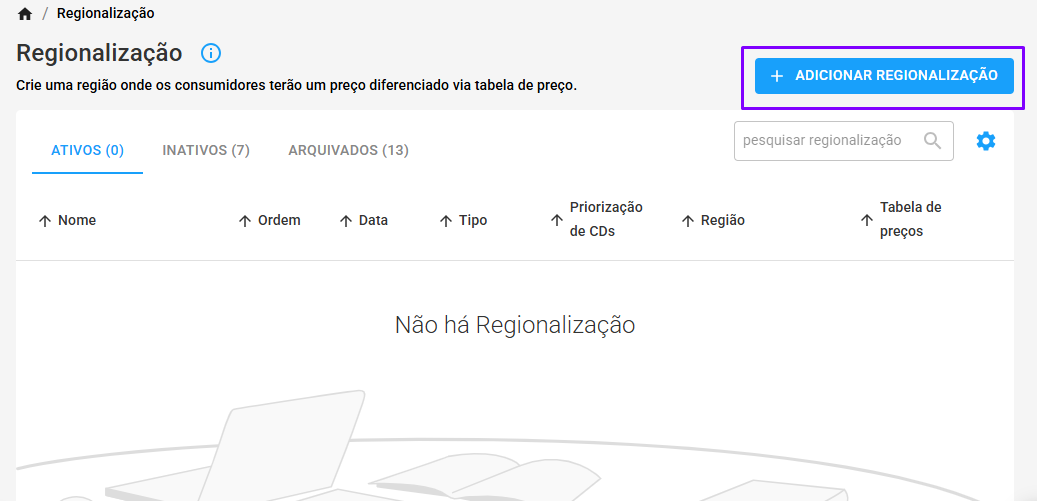Click the Data column header text
1037x501 pixels.
(x=373, y=221)
